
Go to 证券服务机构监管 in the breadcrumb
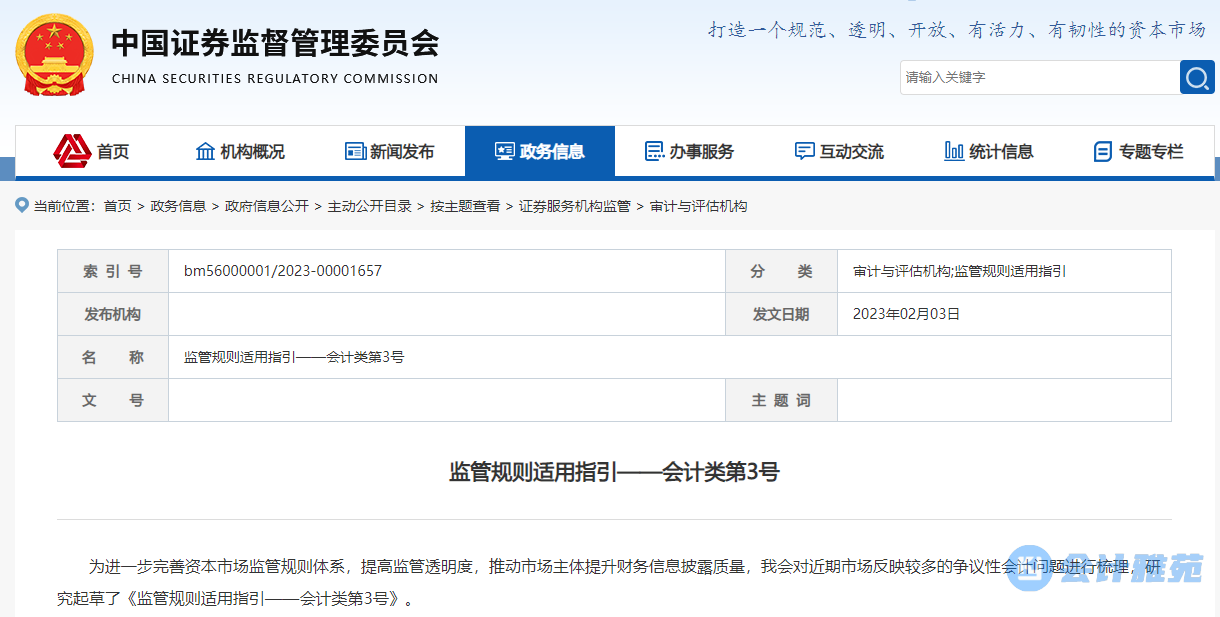coord(575,206)
